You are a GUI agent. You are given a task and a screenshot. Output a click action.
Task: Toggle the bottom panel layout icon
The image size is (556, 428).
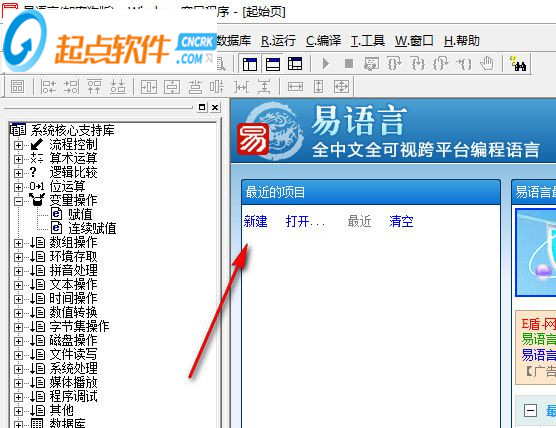pyautogui.click(x=273, y=64)
